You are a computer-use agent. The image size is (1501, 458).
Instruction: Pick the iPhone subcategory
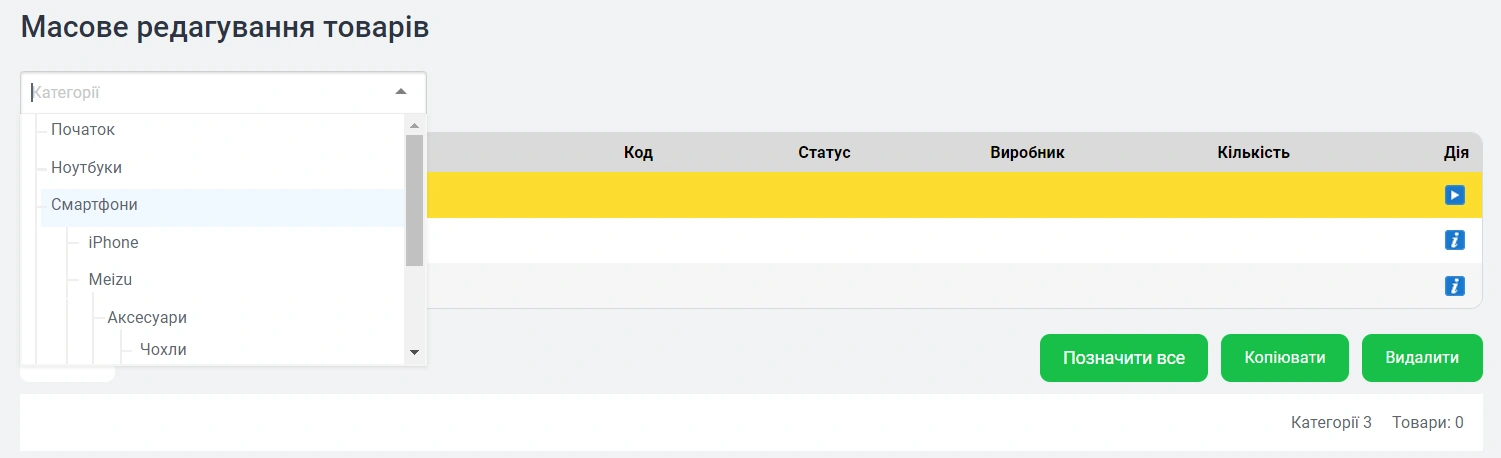[x=113, y=242]
